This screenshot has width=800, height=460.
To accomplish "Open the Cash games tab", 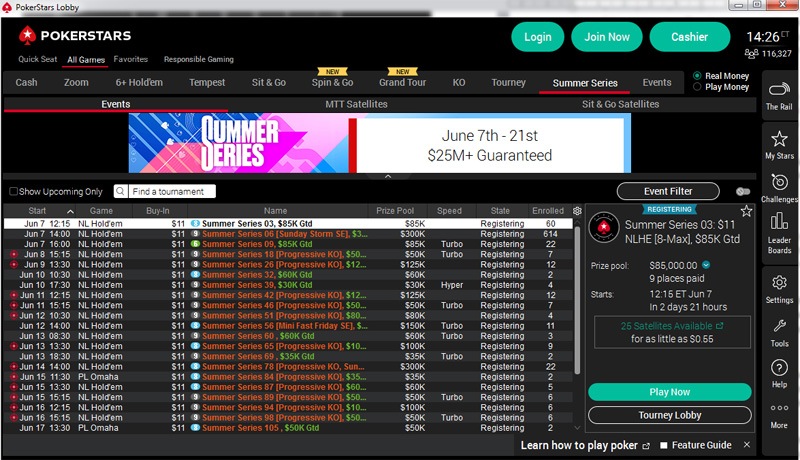I will point(26,82).
